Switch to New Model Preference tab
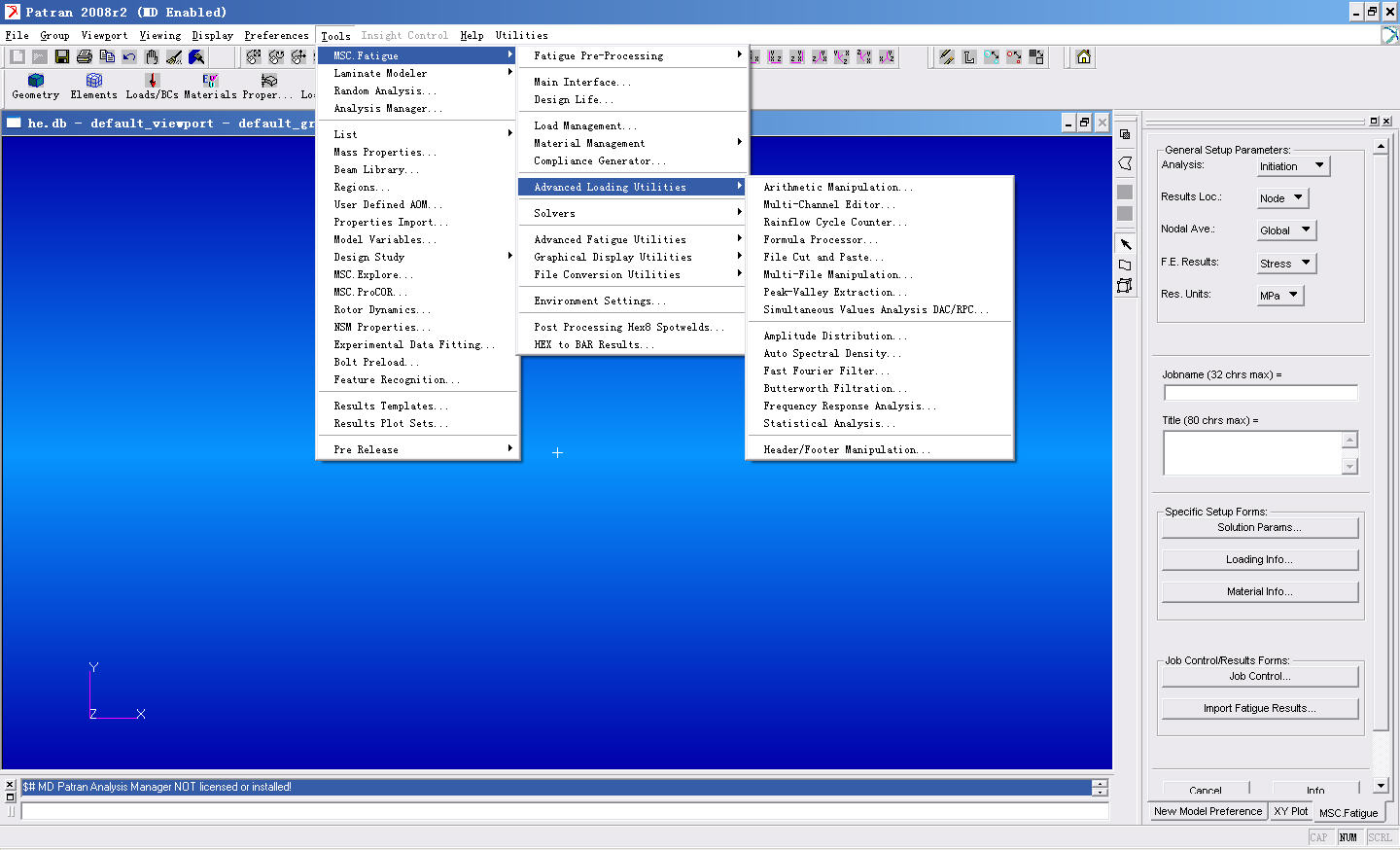1400x850 pixels. click(x=1207, y=811)
